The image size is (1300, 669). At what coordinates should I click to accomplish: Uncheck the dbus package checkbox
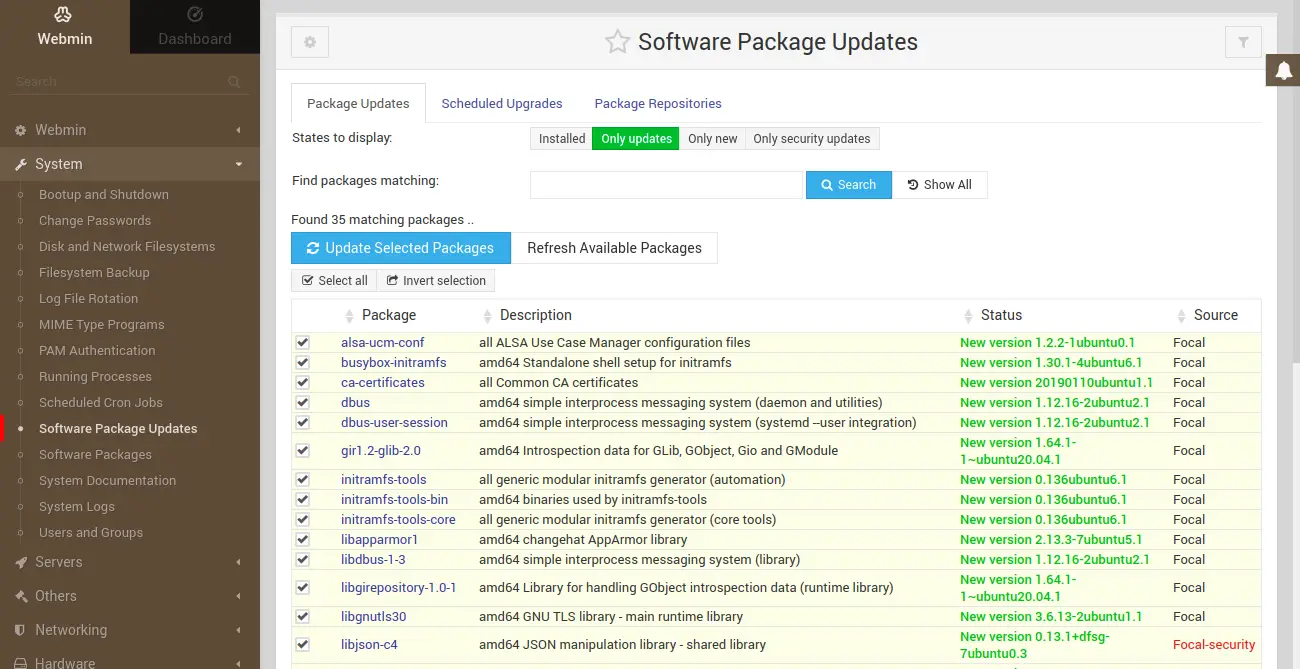[x=303, y=402]
